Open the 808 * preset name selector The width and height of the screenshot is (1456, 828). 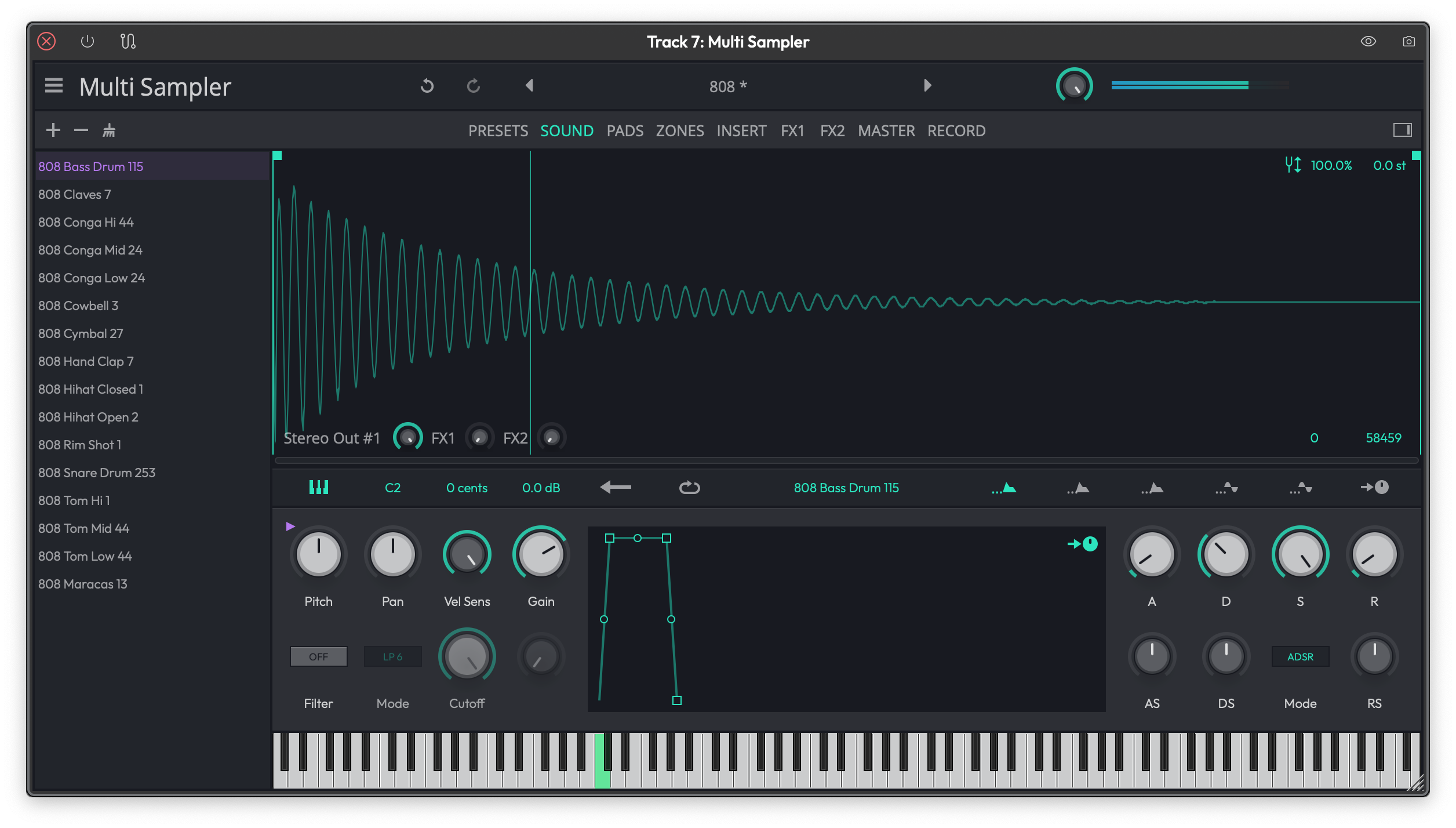tap(728, 86)
